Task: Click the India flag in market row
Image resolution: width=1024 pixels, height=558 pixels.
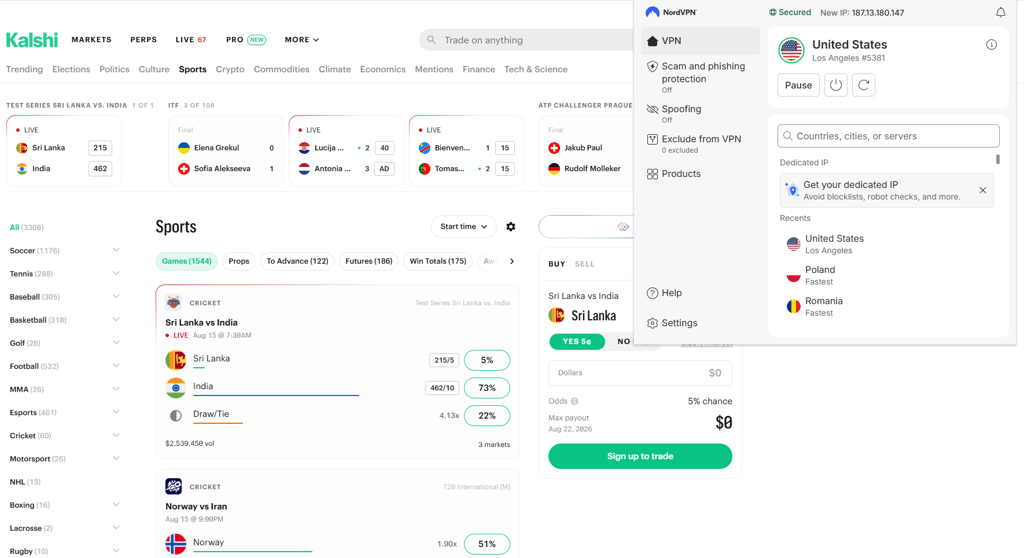Action: (x=175, y=387)
